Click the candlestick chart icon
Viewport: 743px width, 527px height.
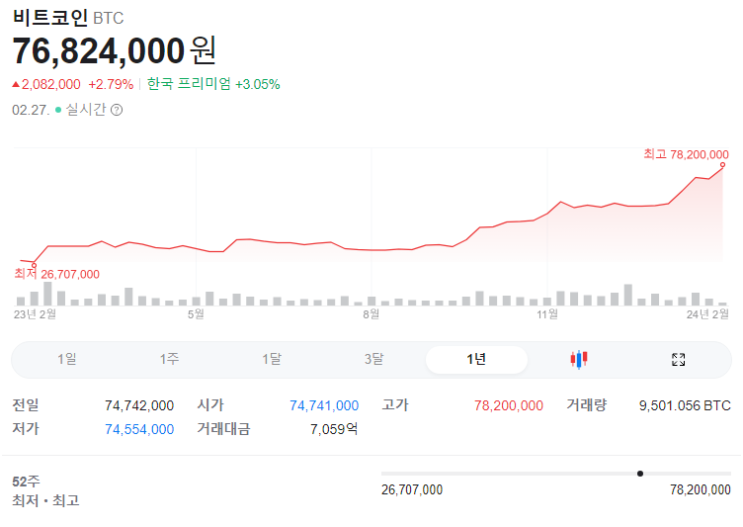tap(578, 359)
